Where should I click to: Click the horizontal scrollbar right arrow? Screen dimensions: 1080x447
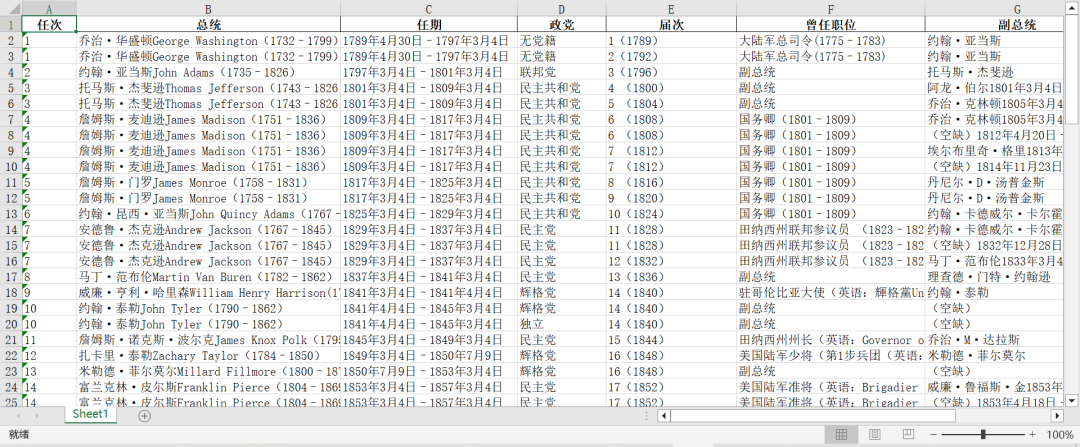tap(1057, 416)
